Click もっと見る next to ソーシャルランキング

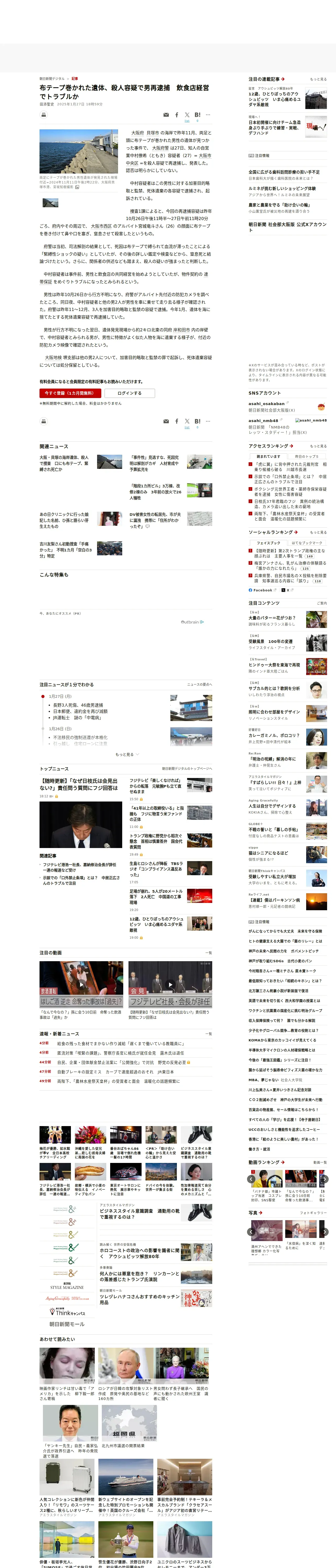point(318,533)
